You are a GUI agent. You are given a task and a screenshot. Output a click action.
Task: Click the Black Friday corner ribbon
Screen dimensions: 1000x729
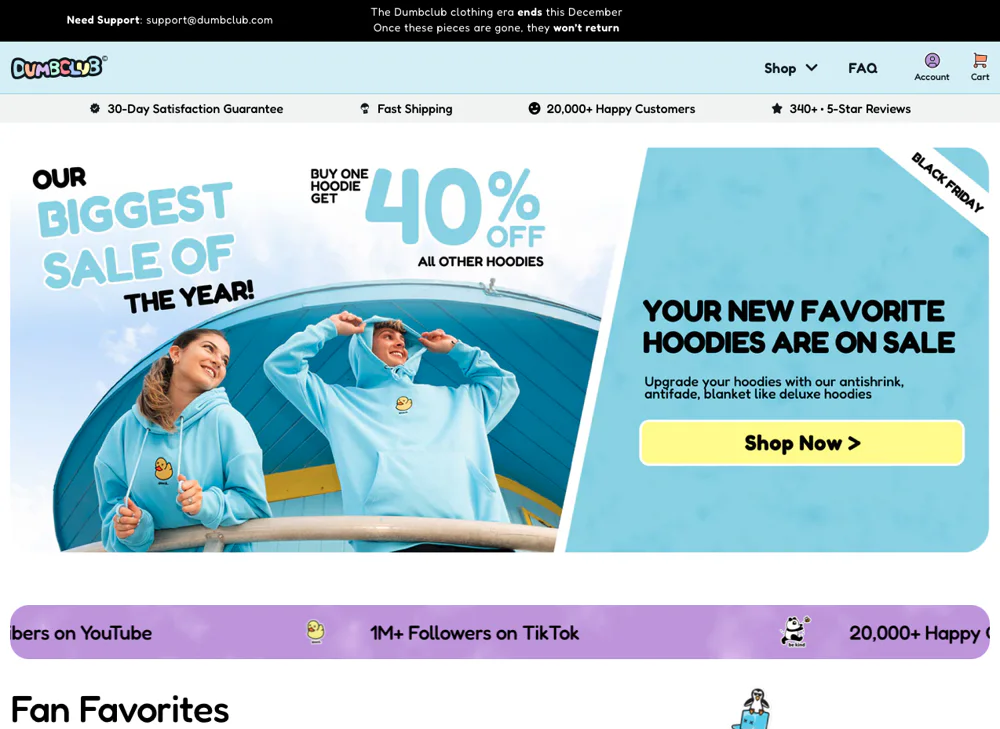pos(946,182)
